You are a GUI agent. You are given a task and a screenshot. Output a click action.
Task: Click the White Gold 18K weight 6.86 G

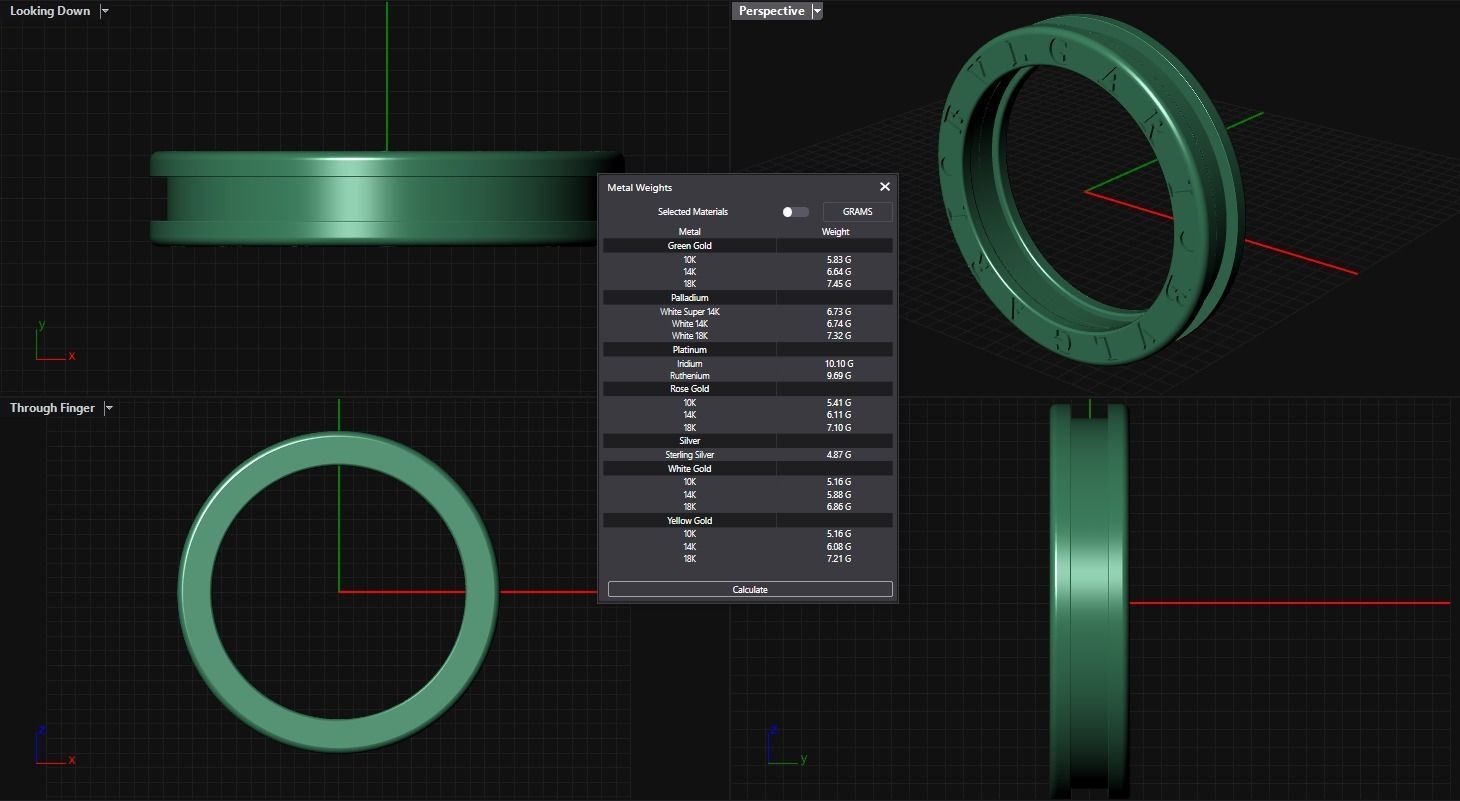[x=838, y=507]
